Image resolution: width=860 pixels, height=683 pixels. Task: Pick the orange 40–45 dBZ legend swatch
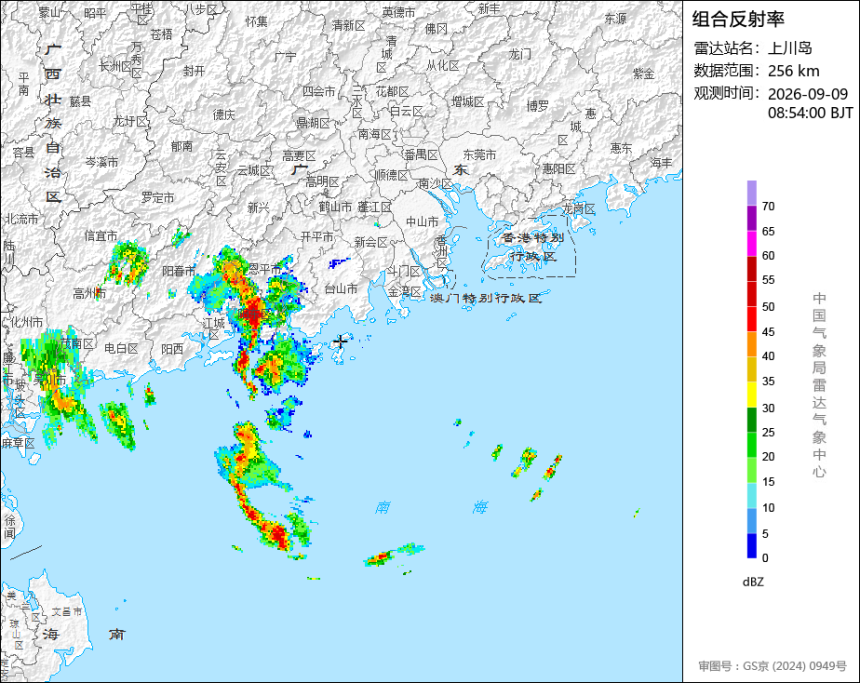751,344
